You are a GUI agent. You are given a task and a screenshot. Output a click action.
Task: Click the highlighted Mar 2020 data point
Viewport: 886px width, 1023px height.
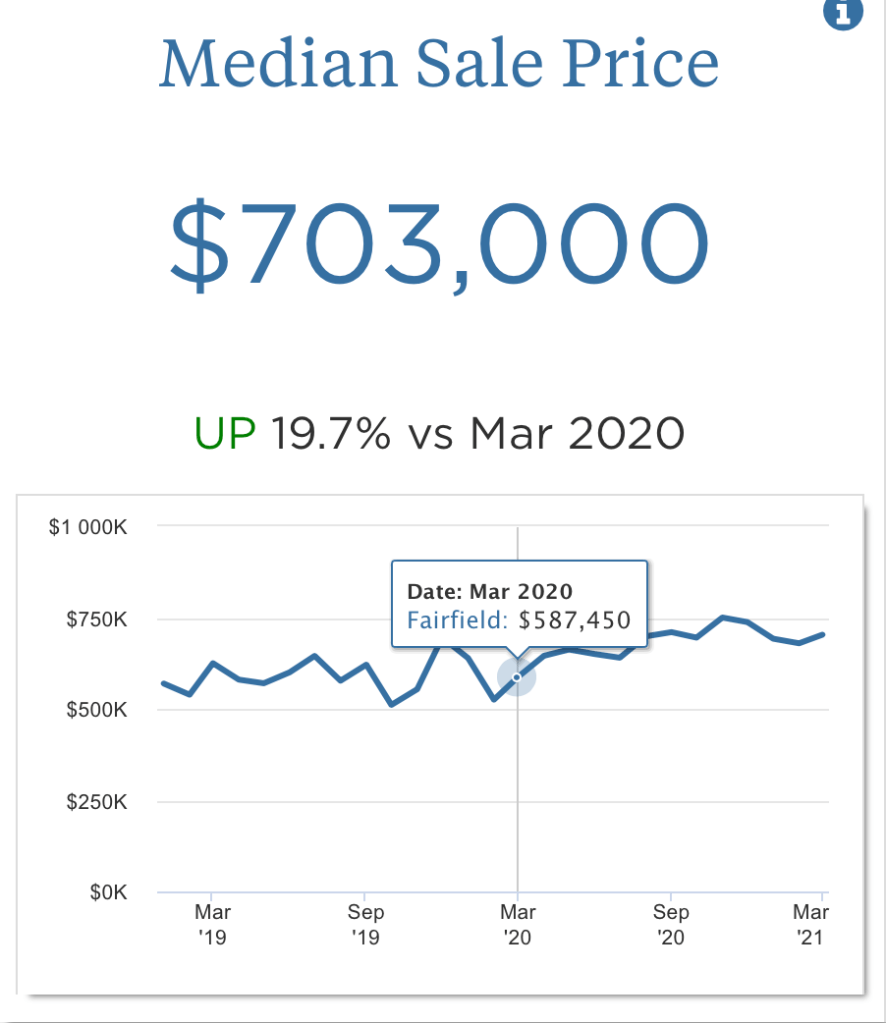point(517,677)
